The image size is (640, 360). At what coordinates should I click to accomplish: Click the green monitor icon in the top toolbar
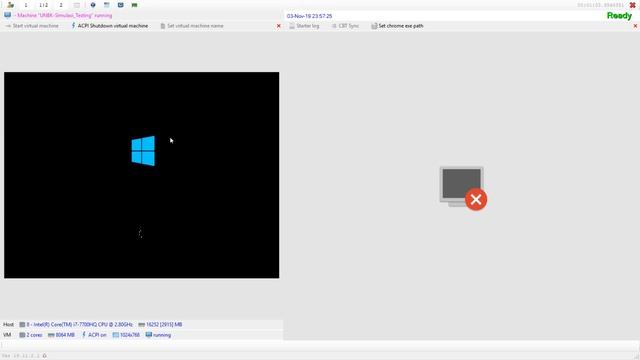tap(134, 5)
